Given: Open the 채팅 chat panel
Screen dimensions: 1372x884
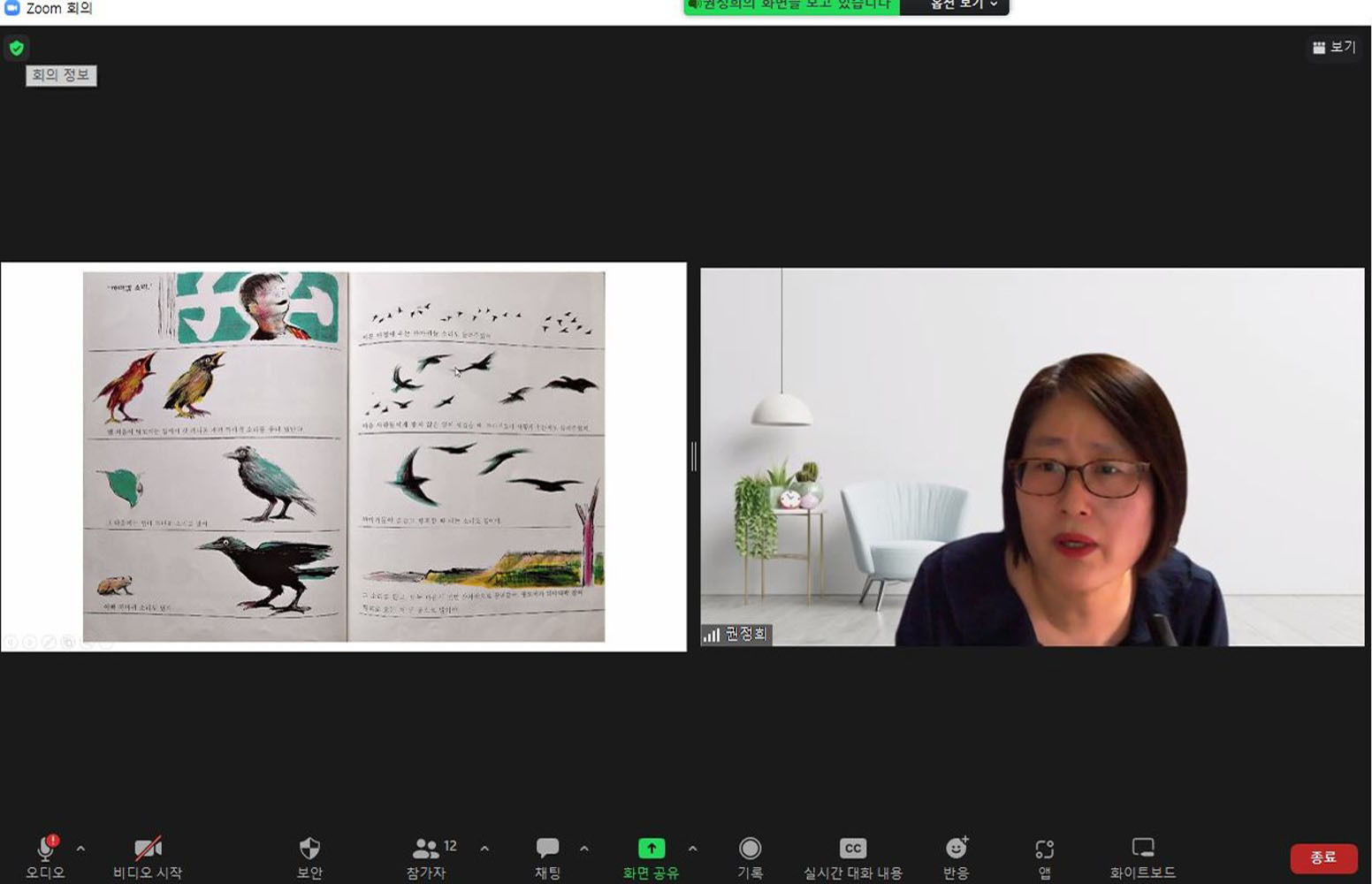Looking at the screenshot, I should click(x=547, y=857).
